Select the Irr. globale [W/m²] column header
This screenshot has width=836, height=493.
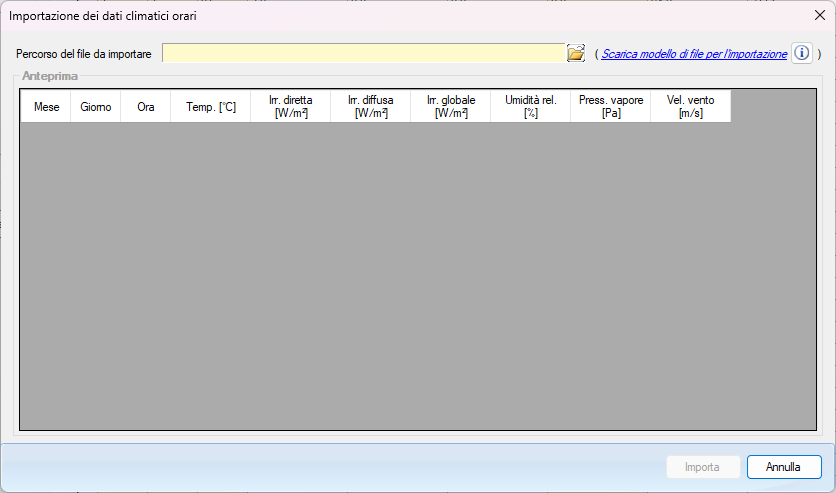[x=451, y=107]
